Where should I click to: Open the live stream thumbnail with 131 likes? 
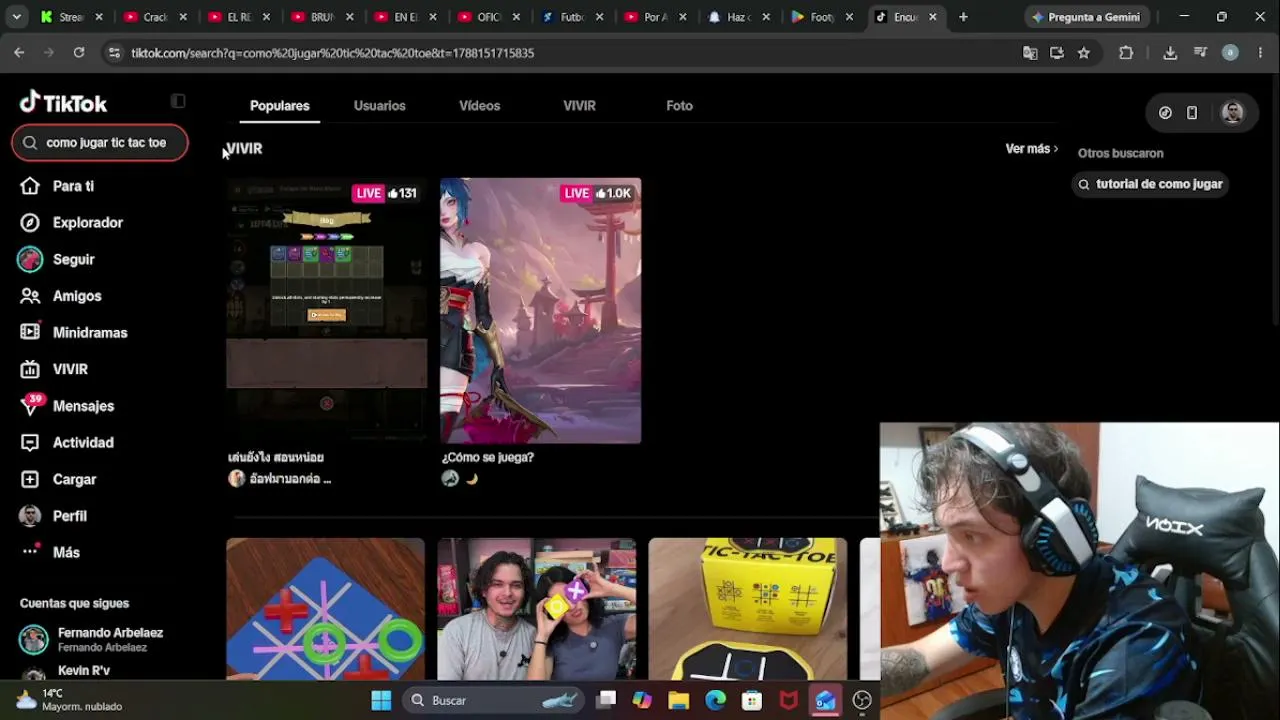click(327, 311)
